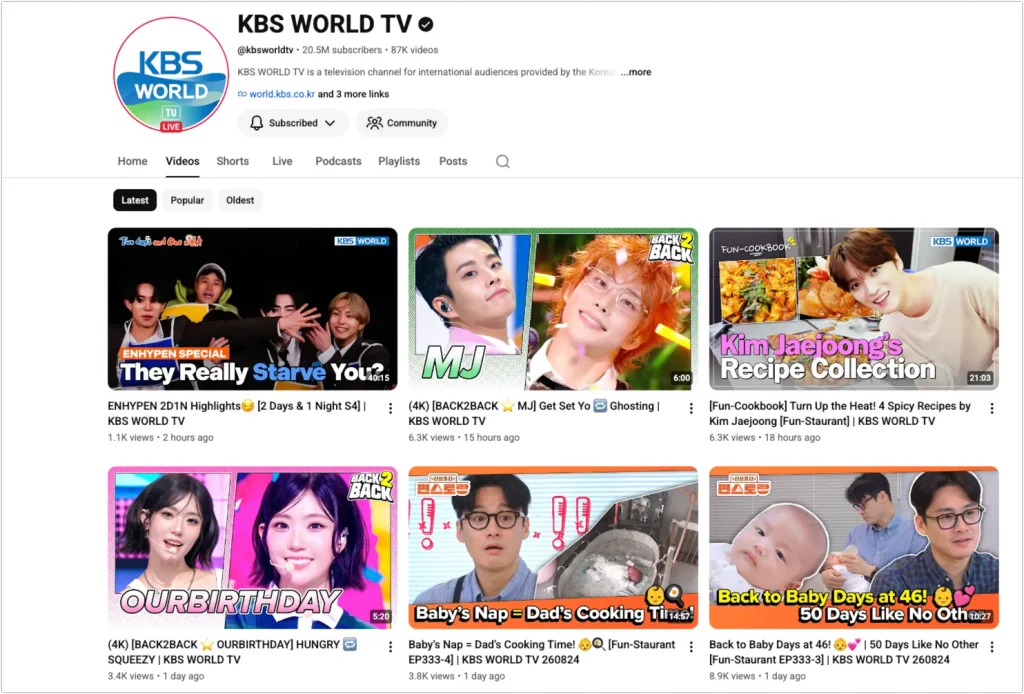
Task: Sort videos by Popular chip
Action: (187, 200)
